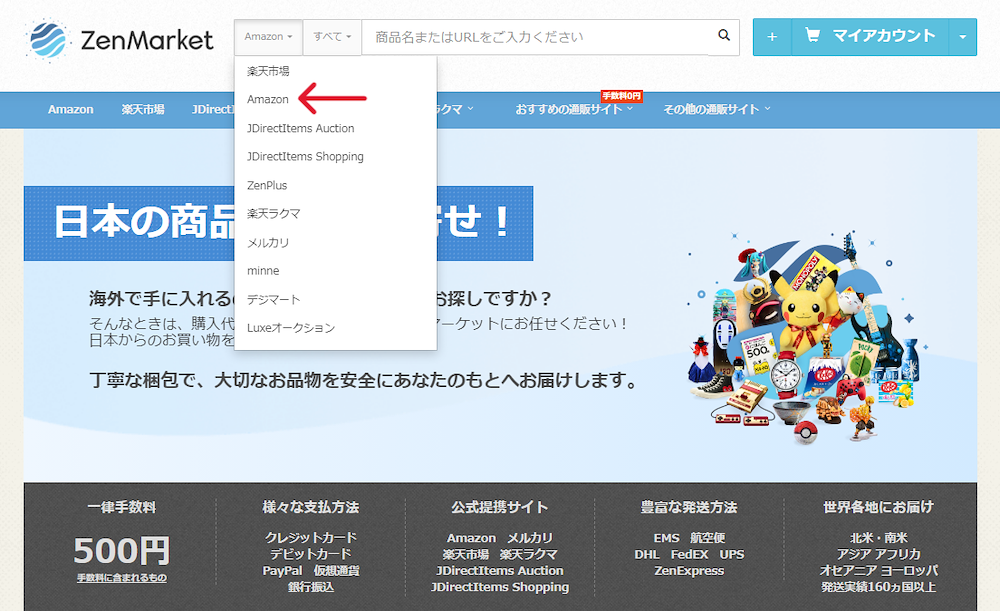Click Amazon in the blue navigation bar
The width and height of the screenshot is (1000, 611).
tap(70, 110)
